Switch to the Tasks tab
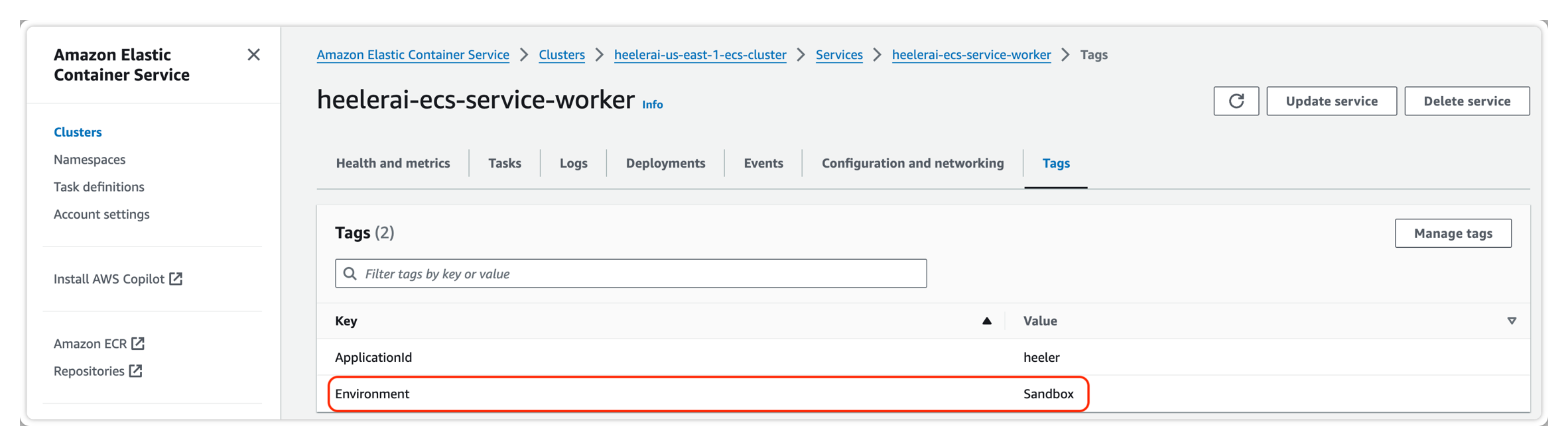This screenshot has width=1568, height=446. pyautogui.click(x=505, y=163)
